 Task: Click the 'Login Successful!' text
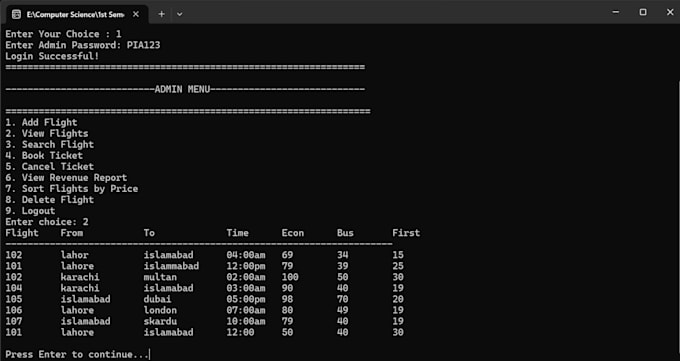click(x=52, y=56)
